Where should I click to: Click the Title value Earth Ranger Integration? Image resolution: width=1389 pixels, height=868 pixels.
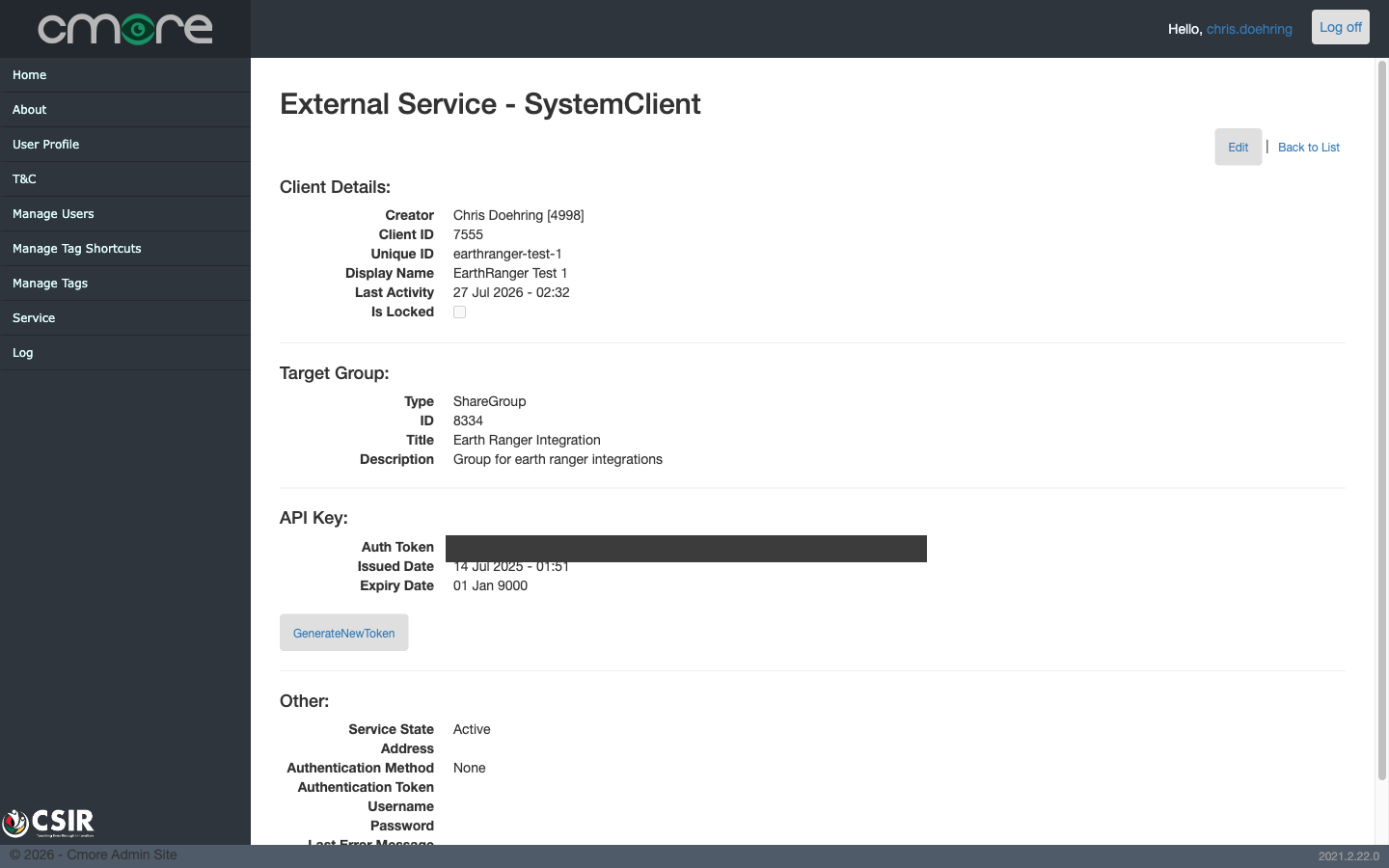(527, 440)
